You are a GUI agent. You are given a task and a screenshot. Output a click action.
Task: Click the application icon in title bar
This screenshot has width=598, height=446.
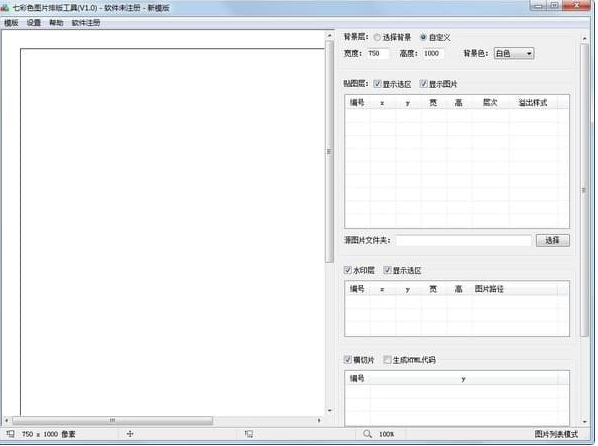pyautogui.click(x=5, y=8)
